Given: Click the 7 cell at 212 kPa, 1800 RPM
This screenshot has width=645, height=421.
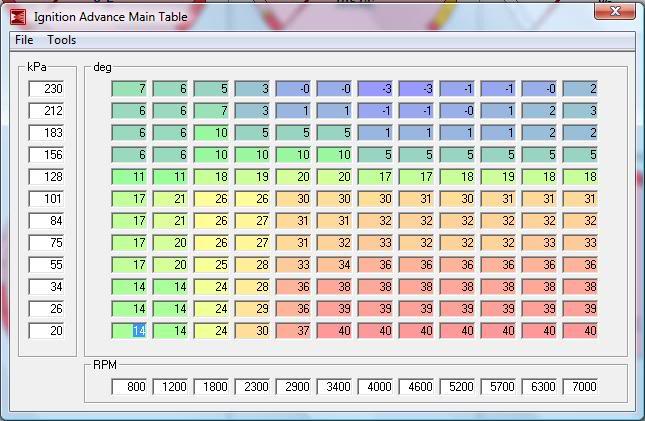Looking at the screenshot, I should [211, 111].
